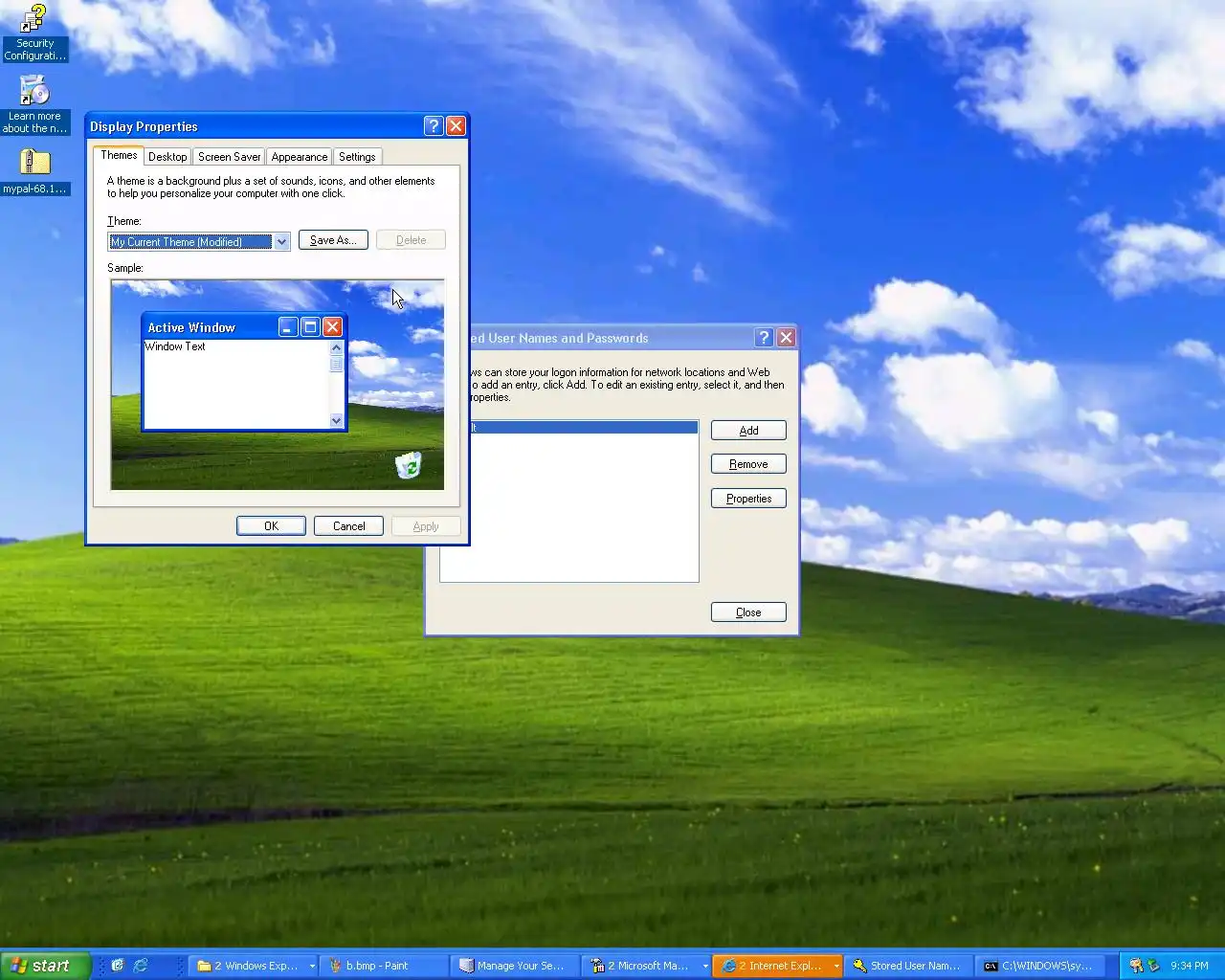The height and width of the screenshot is (980, 1225).
Task: Launch Internet Explorer from Quick Launch
Action: click(x=140, y=966)
